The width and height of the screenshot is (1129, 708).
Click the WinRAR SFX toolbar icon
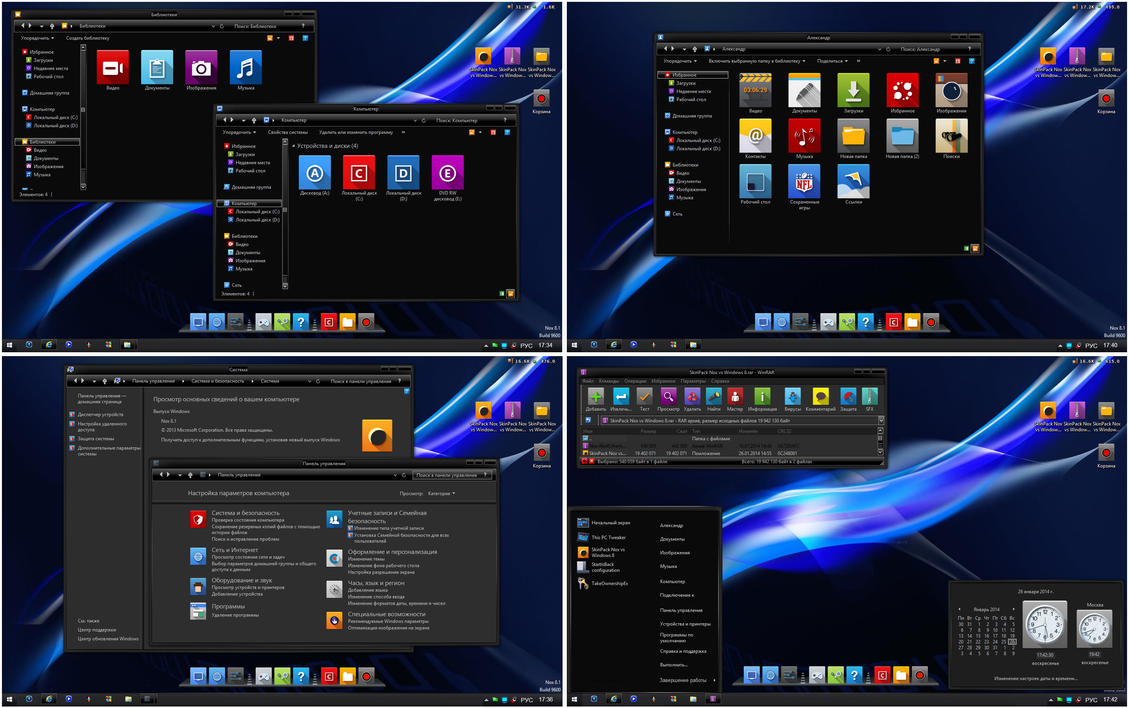(869, 398)
